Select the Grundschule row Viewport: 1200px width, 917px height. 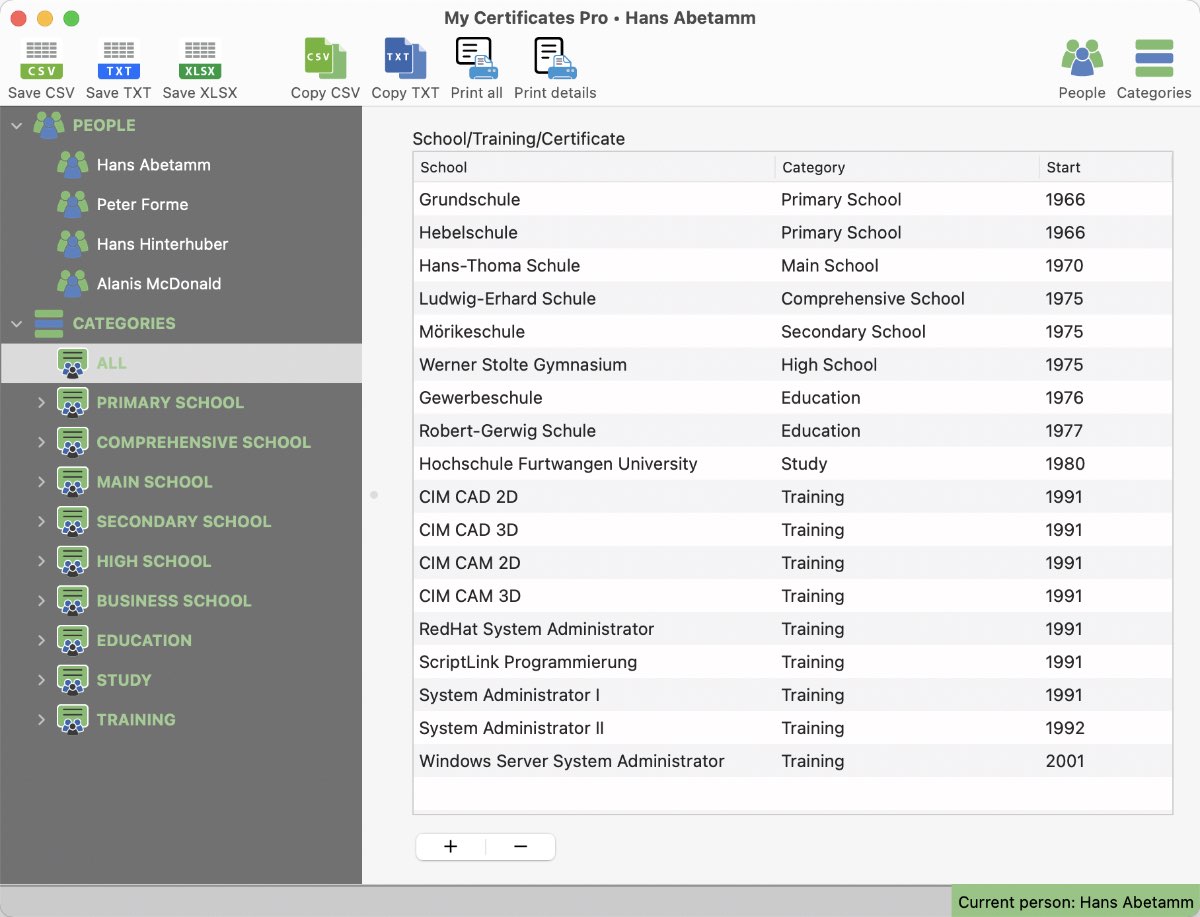[792, 199]
